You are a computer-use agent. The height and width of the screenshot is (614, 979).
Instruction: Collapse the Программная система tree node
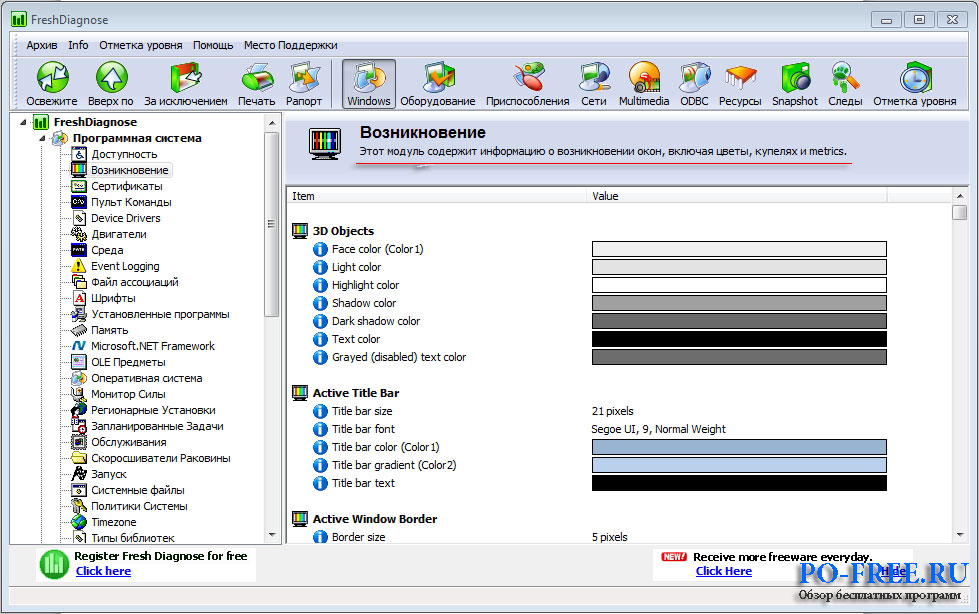pos(42,138)
